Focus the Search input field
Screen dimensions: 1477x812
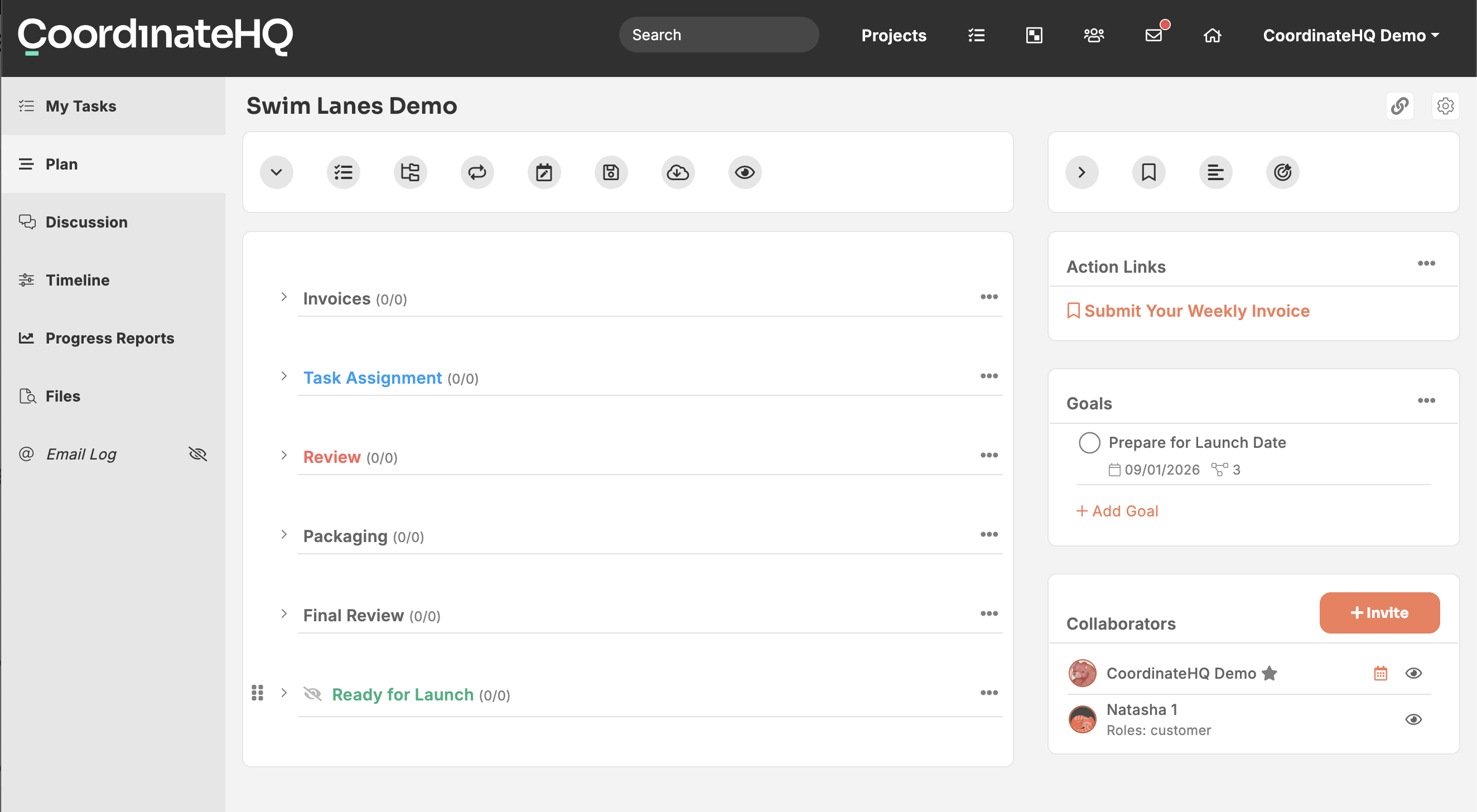tap(719, 35)
